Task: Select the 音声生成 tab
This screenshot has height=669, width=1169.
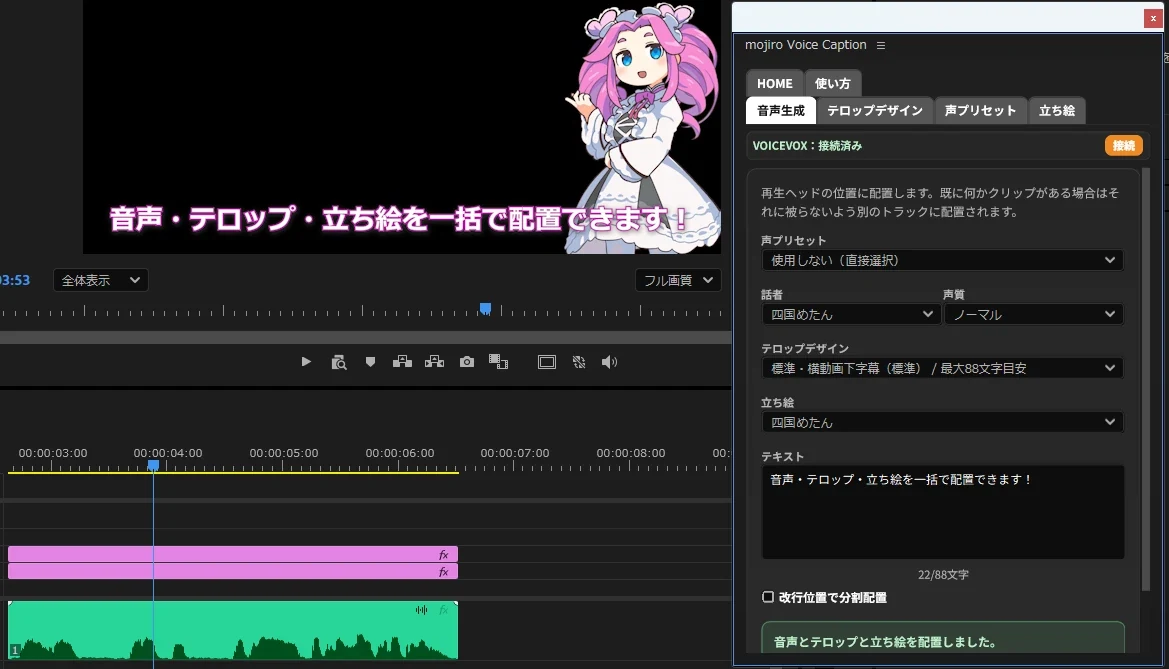Action: [x=781, y=110]
